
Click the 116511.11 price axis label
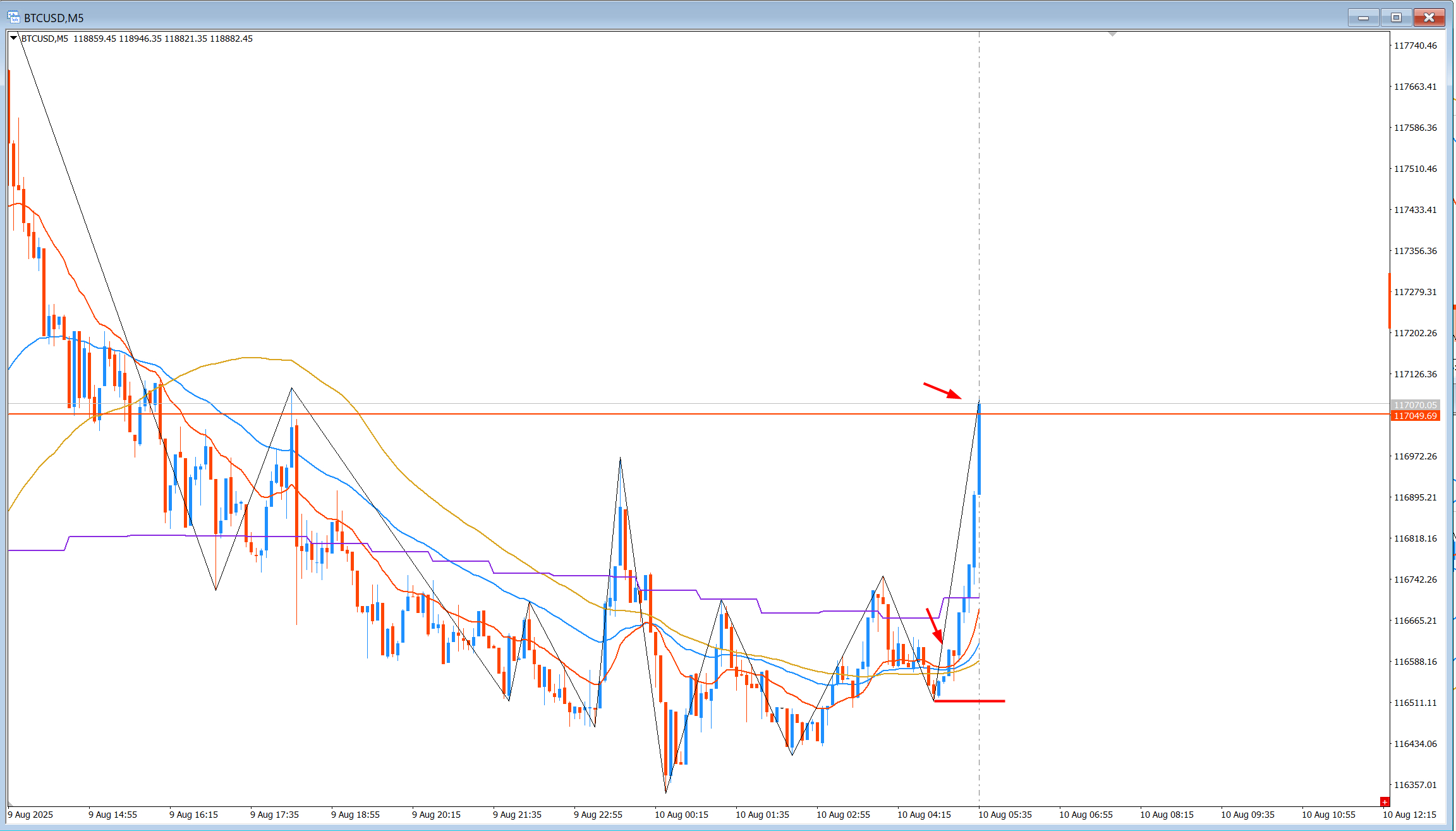point(1416,703)
